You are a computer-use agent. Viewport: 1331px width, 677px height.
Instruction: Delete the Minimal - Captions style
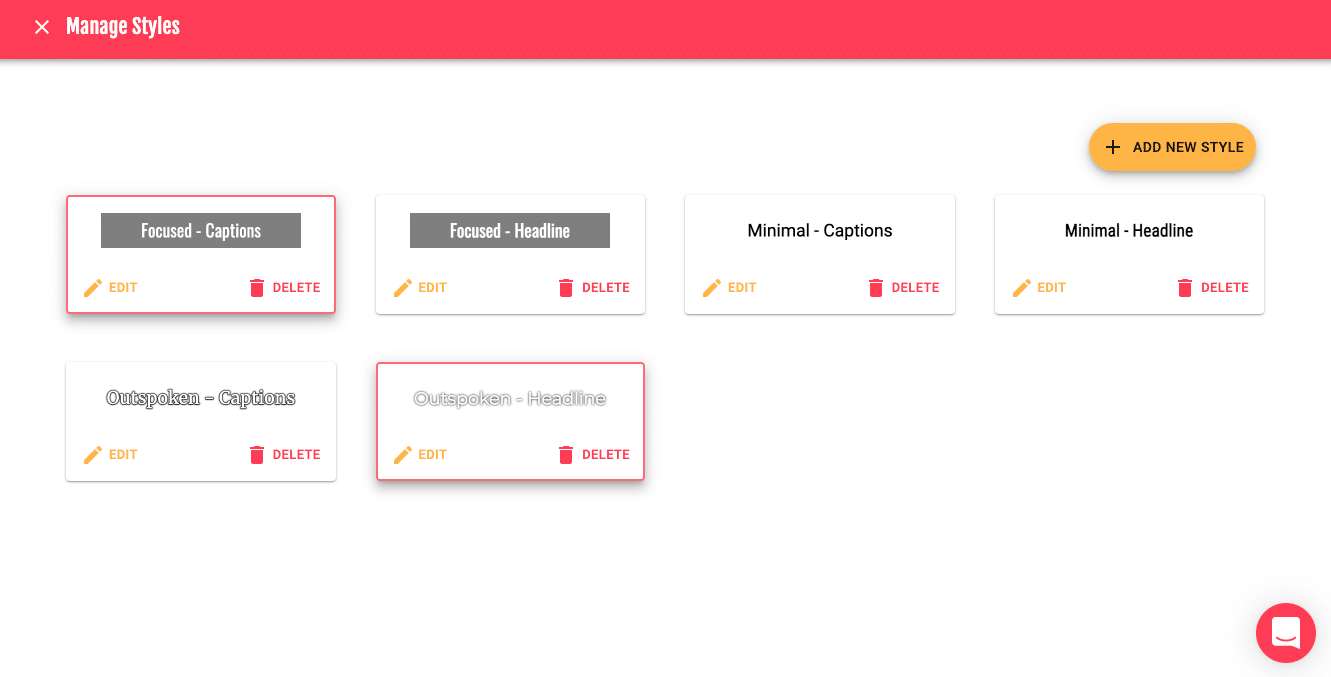click(903, 288)
